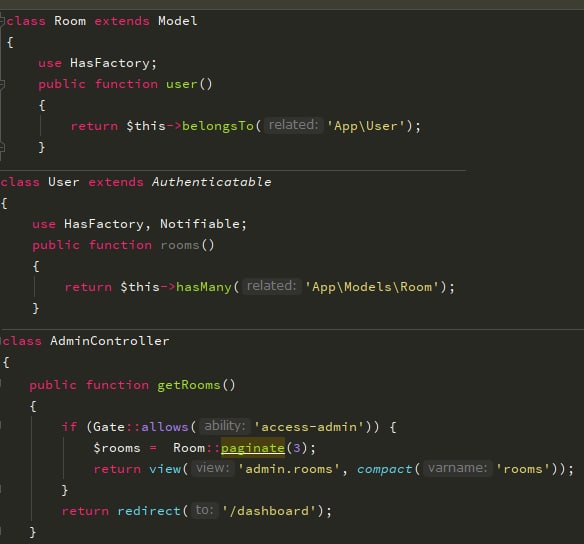The height and width of the screenshot is (544, 584).
Task: Click the greyed rooms function name
Action: click(x=180, y=245)
